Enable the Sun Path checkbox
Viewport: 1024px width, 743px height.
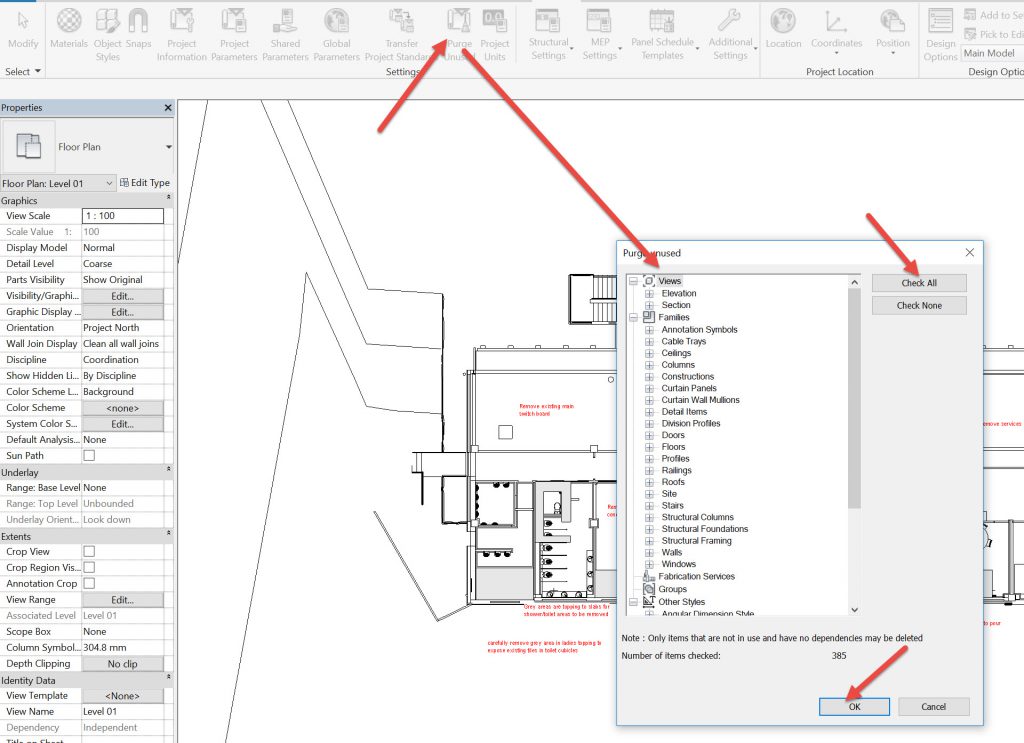pyautogui.click(x=89, y=456)
